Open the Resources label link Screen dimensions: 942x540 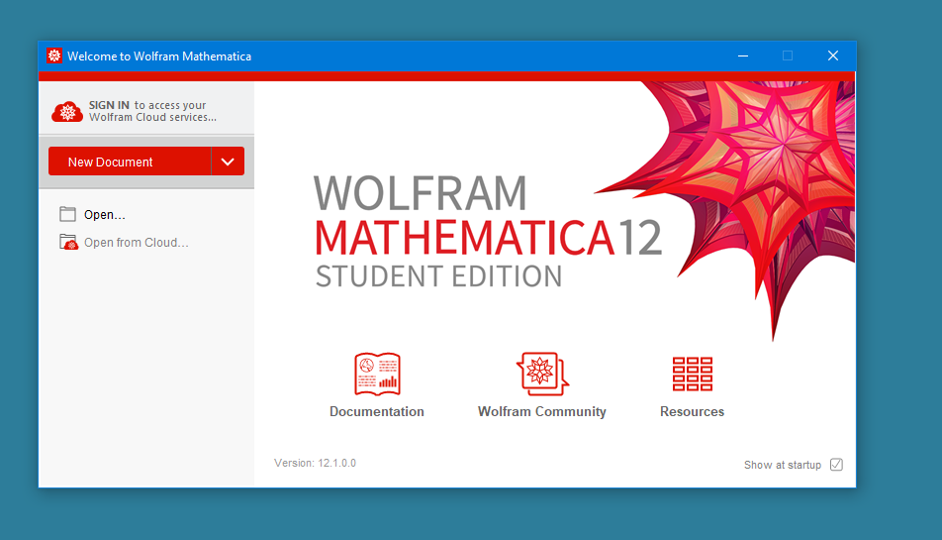[692, 411]
